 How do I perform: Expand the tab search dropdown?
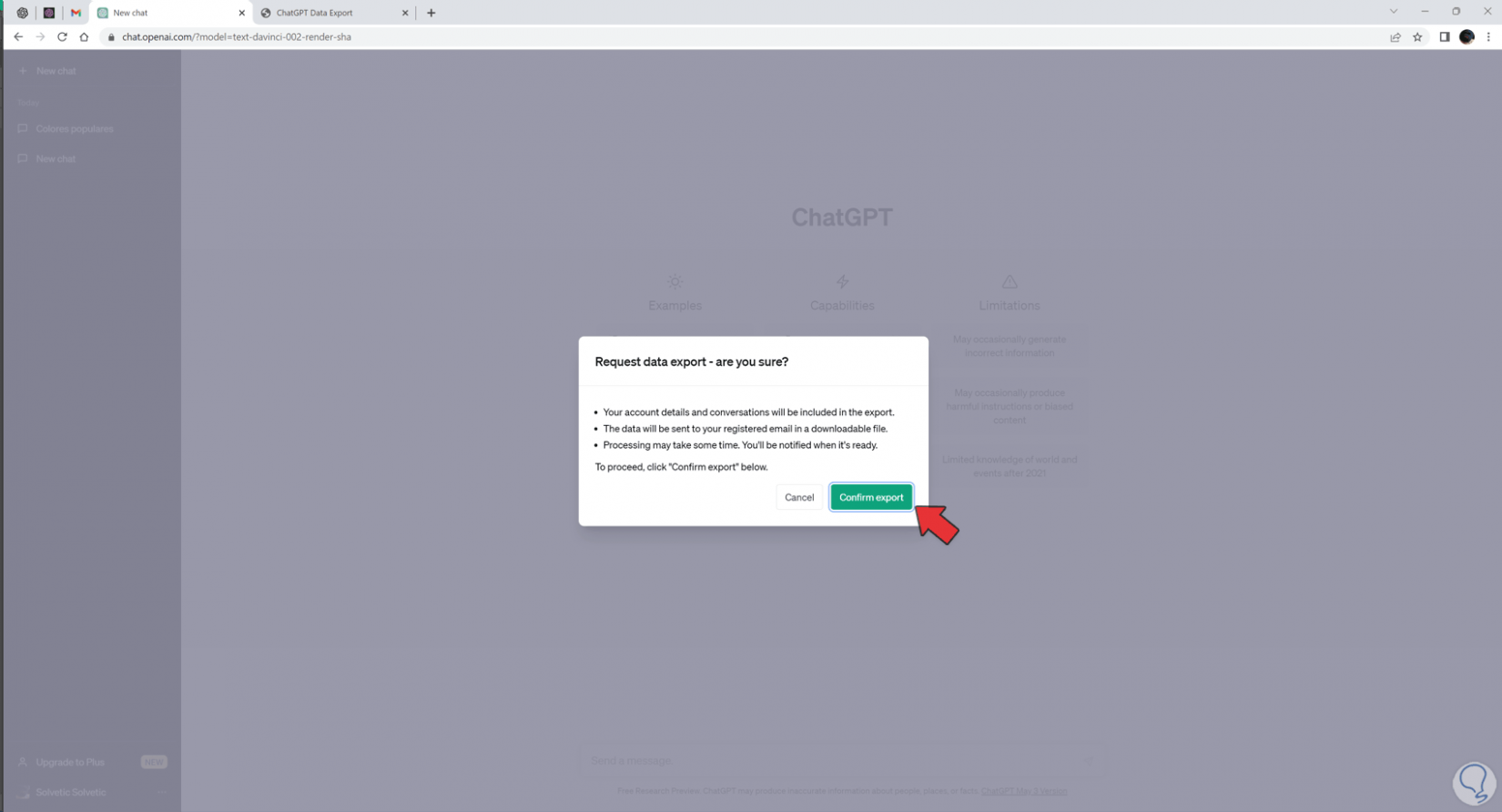pos(1393,12)
